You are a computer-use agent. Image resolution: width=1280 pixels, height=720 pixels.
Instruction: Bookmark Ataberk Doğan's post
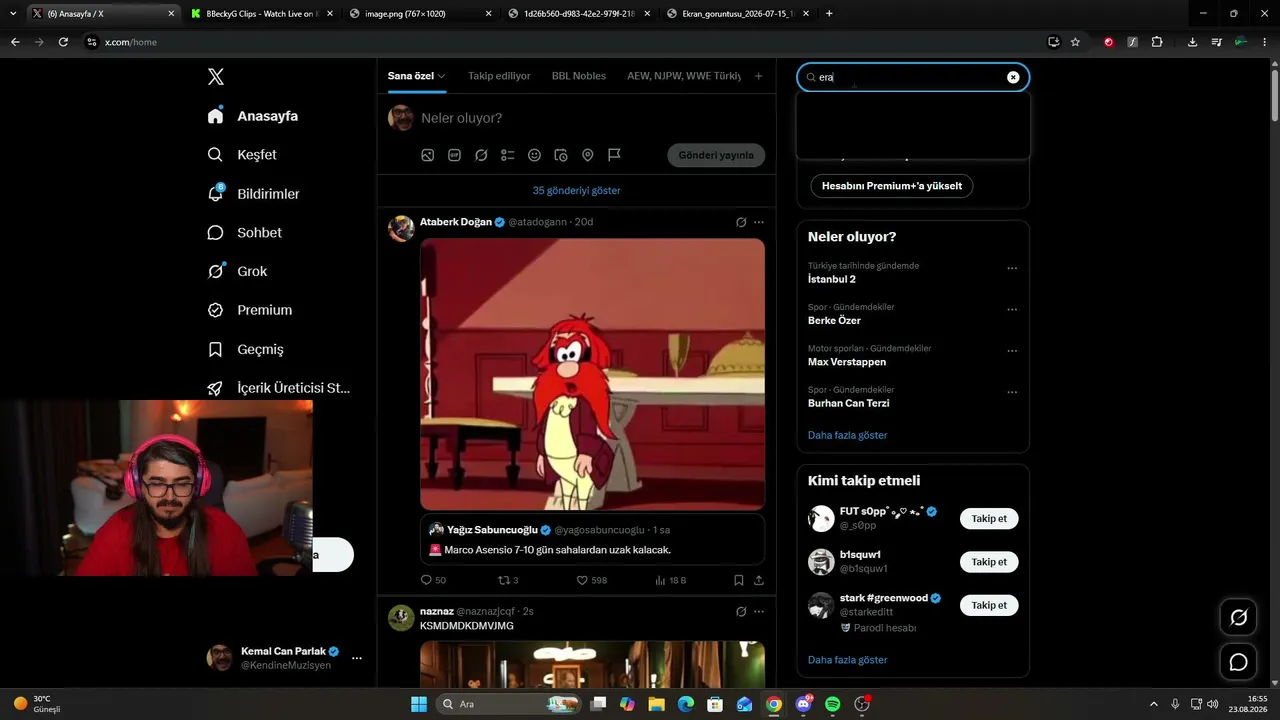pos(739,580)
